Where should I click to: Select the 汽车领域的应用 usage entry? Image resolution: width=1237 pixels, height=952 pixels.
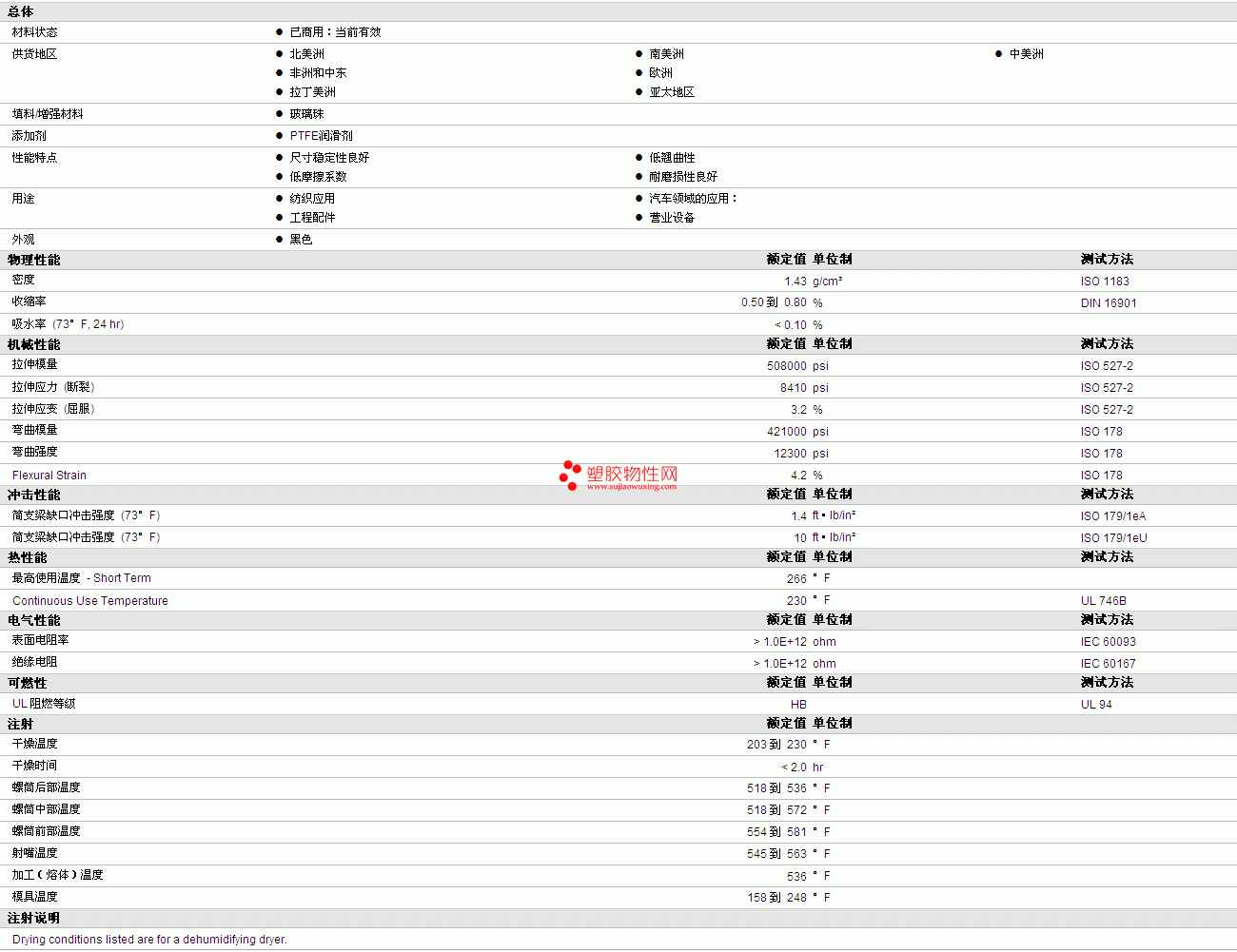pyautogui.click(x=693, y=199)
